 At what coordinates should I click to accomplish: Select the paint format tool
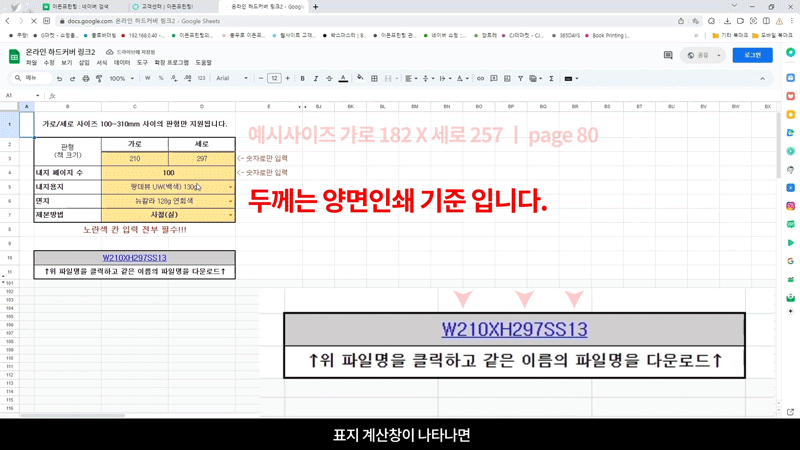pos(99,79)
